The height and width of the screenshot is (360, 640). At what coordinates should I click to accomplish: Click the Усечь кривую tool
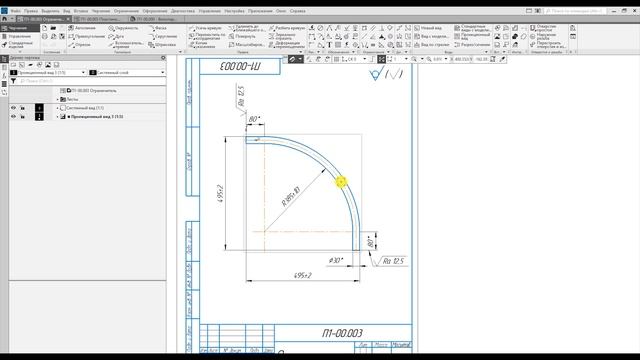205,28
